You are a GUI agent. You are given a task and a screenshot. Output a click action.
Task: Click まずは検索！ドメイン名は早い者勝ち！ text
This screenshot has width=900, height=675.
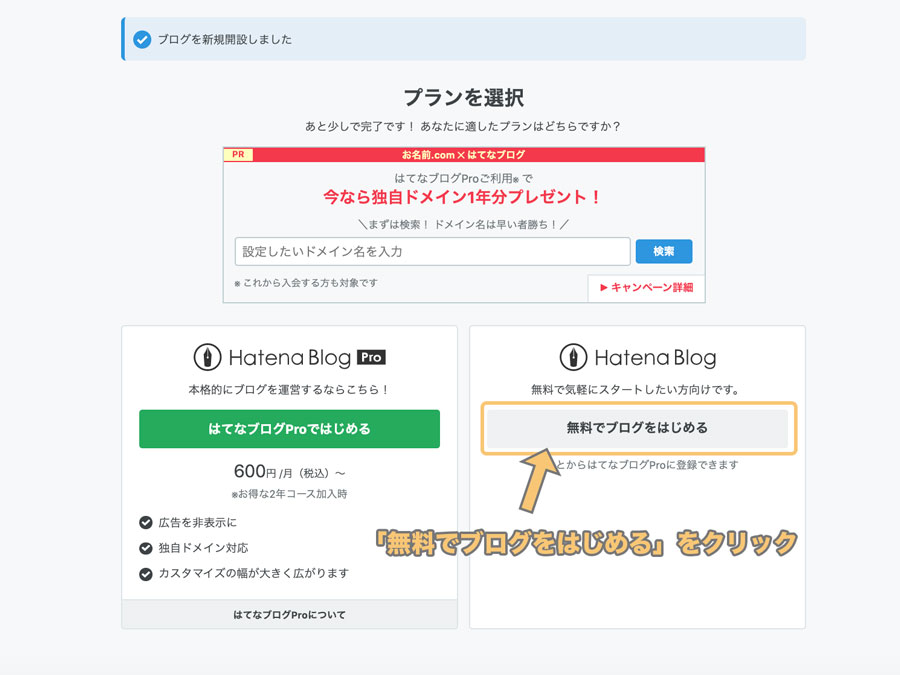(463, 224)
